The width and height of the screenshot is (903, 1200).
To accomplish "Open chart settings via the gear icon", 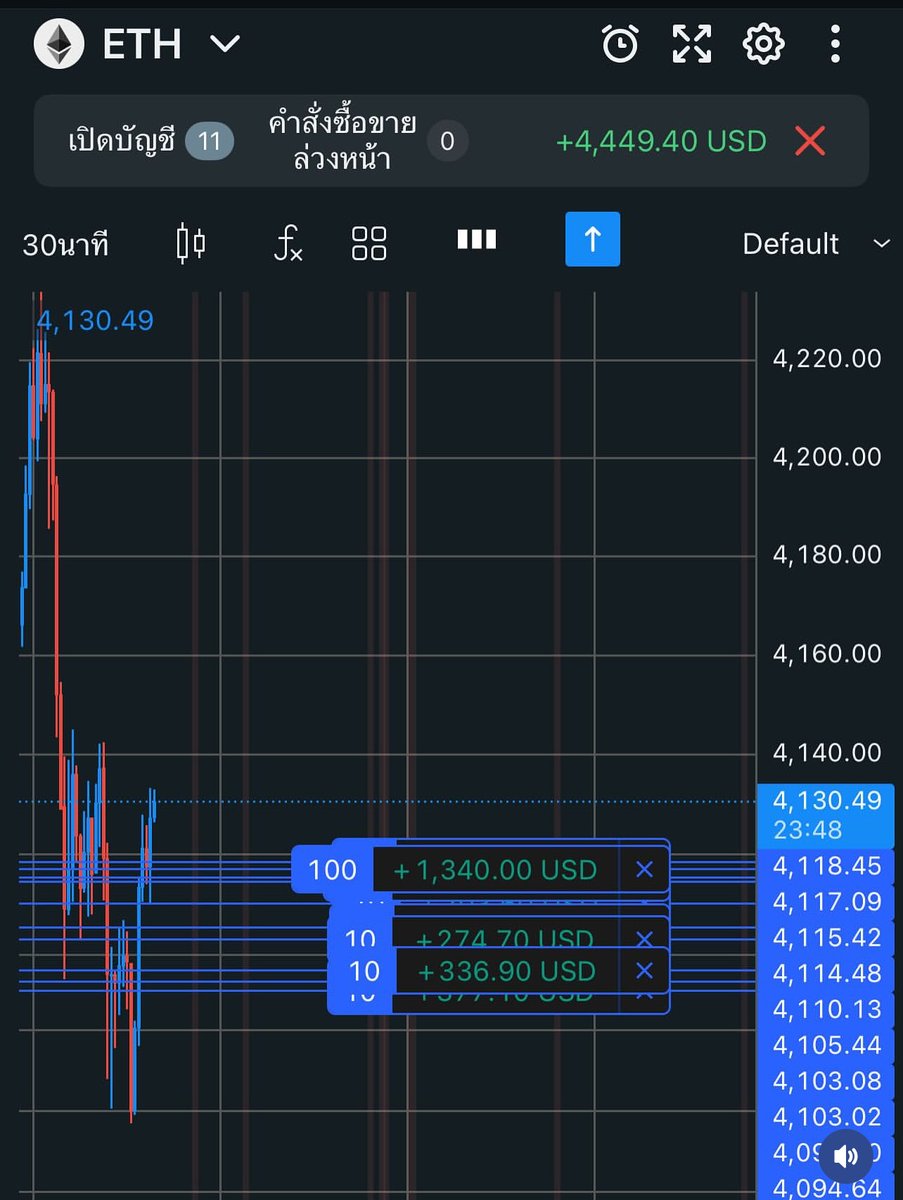I will point(762,43).
